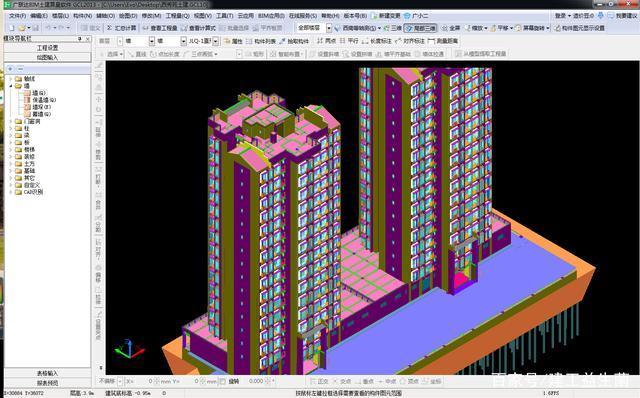
Task: Open the 工程量(Q) menu
Action: (177, 16)
